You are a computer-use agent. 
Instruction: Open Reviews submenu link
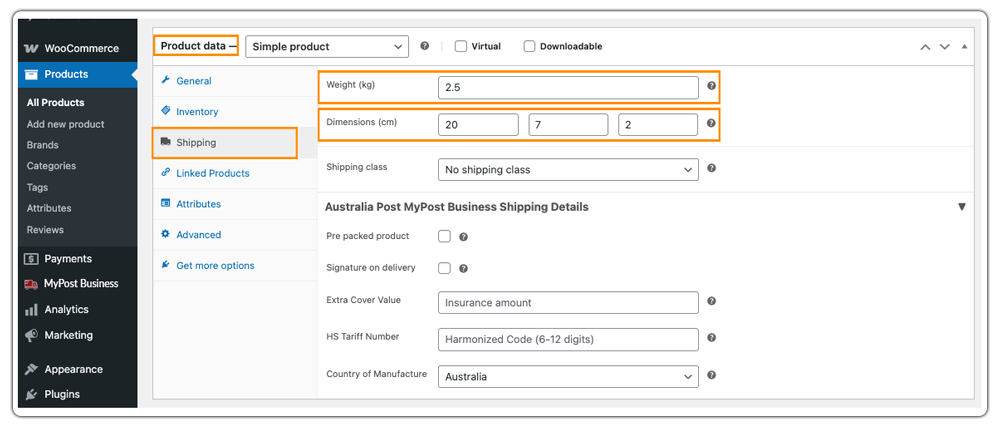[x=45, y=230]
